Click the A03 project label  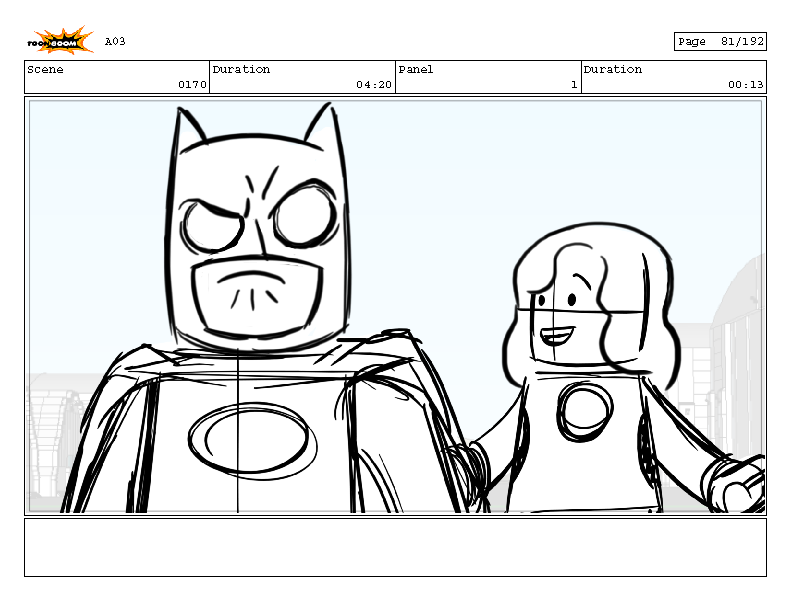pyautogui.click(x=115, y=41)
